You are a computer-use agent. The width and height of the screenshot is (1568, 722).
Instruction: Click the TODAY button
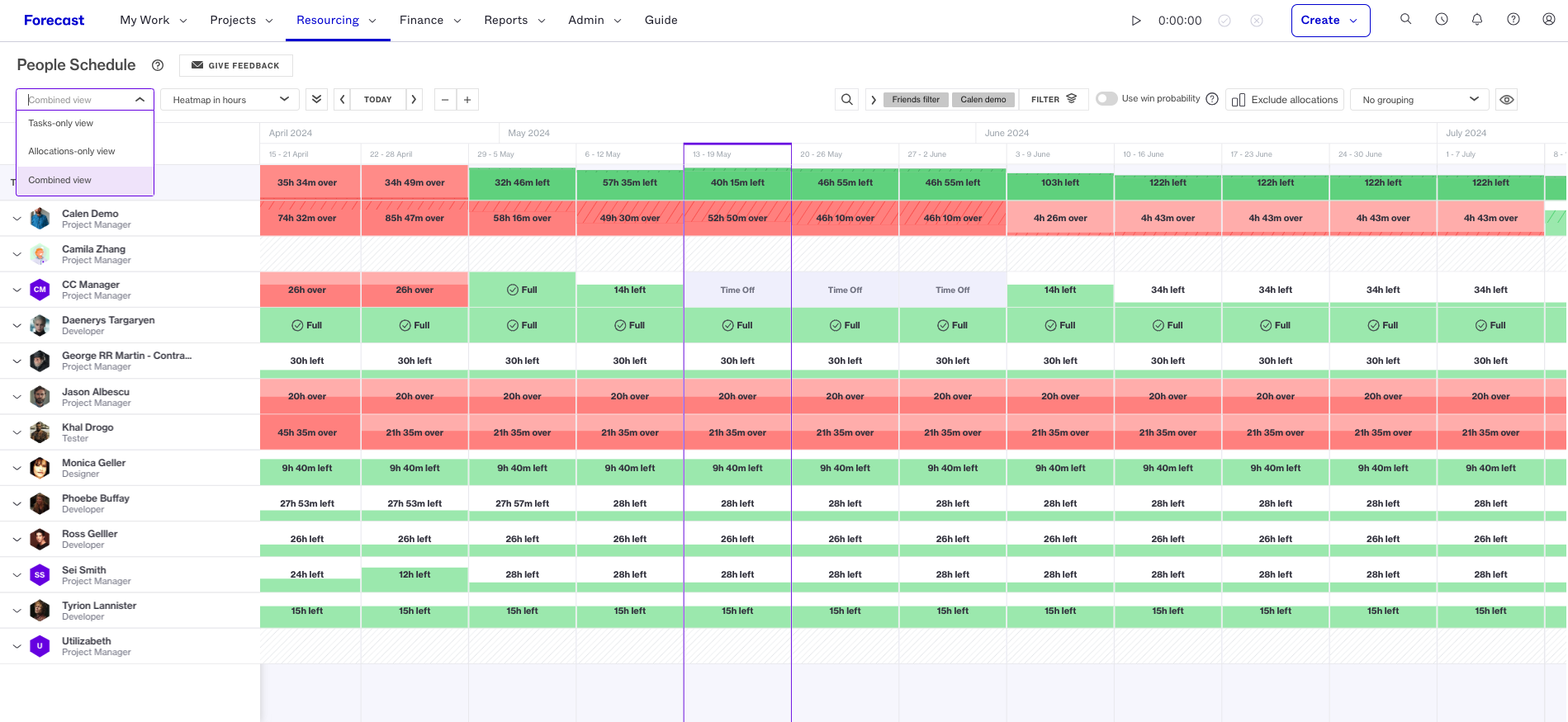tap(378, 100)
